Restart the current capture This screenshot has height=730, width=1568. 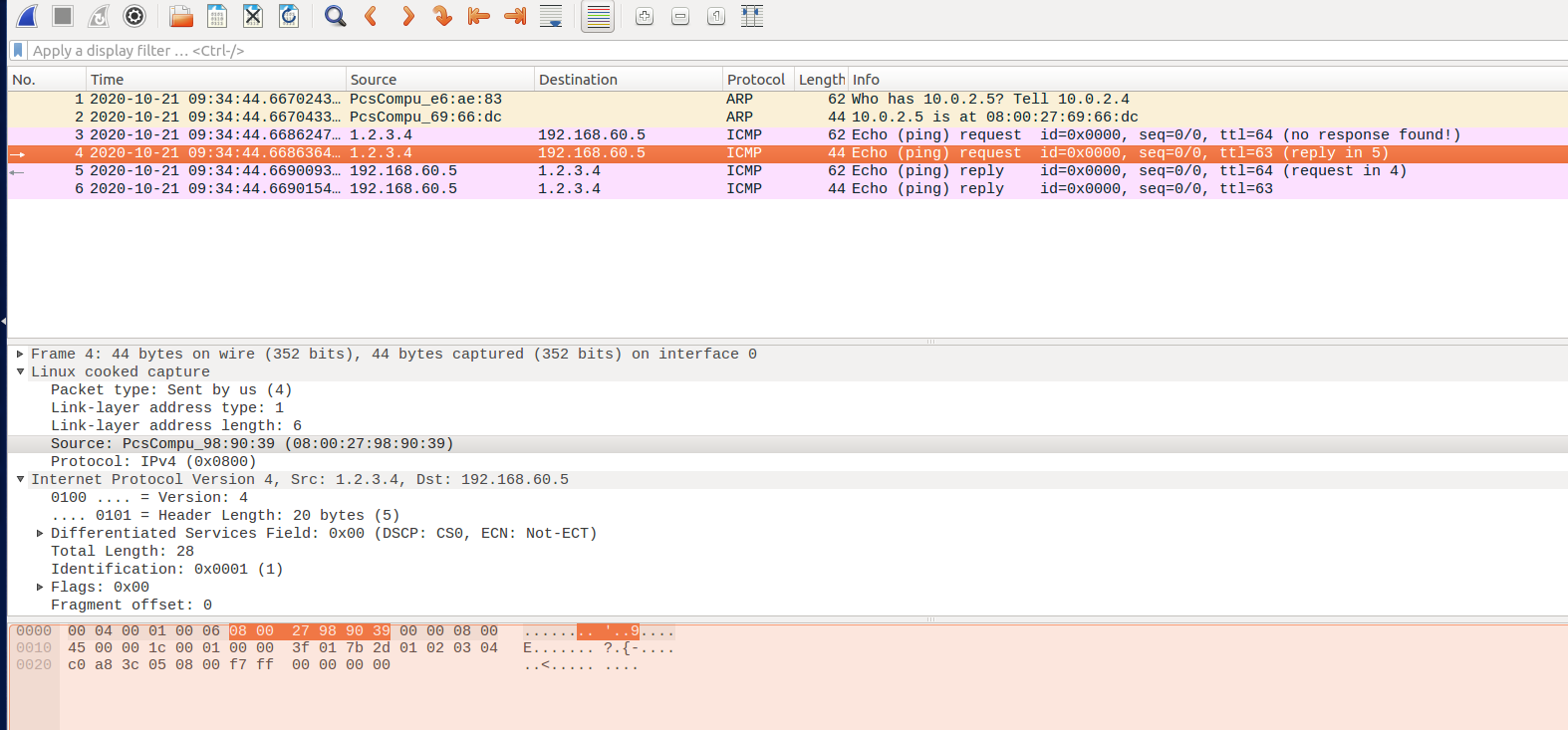[99, 16]
